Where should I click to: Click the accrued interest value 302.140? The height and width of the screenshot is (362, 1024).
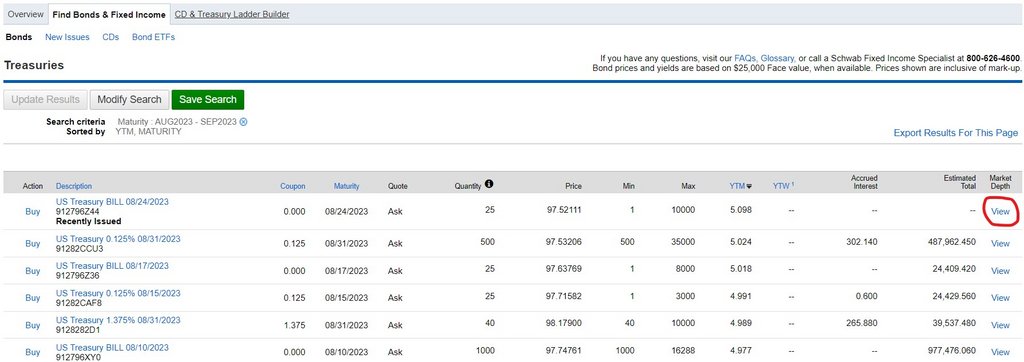point(862,242)
